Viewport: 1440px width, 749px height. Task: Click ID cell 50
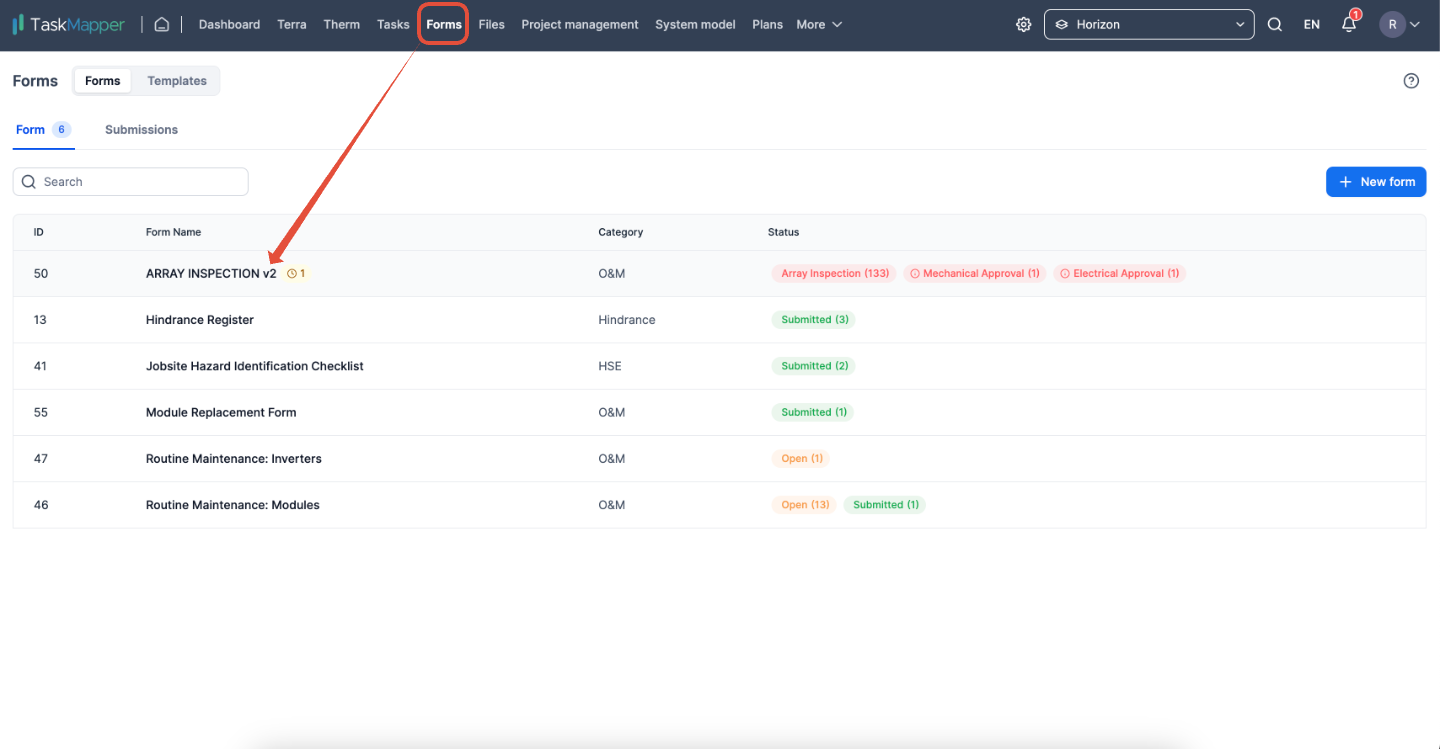click(41, 273)
